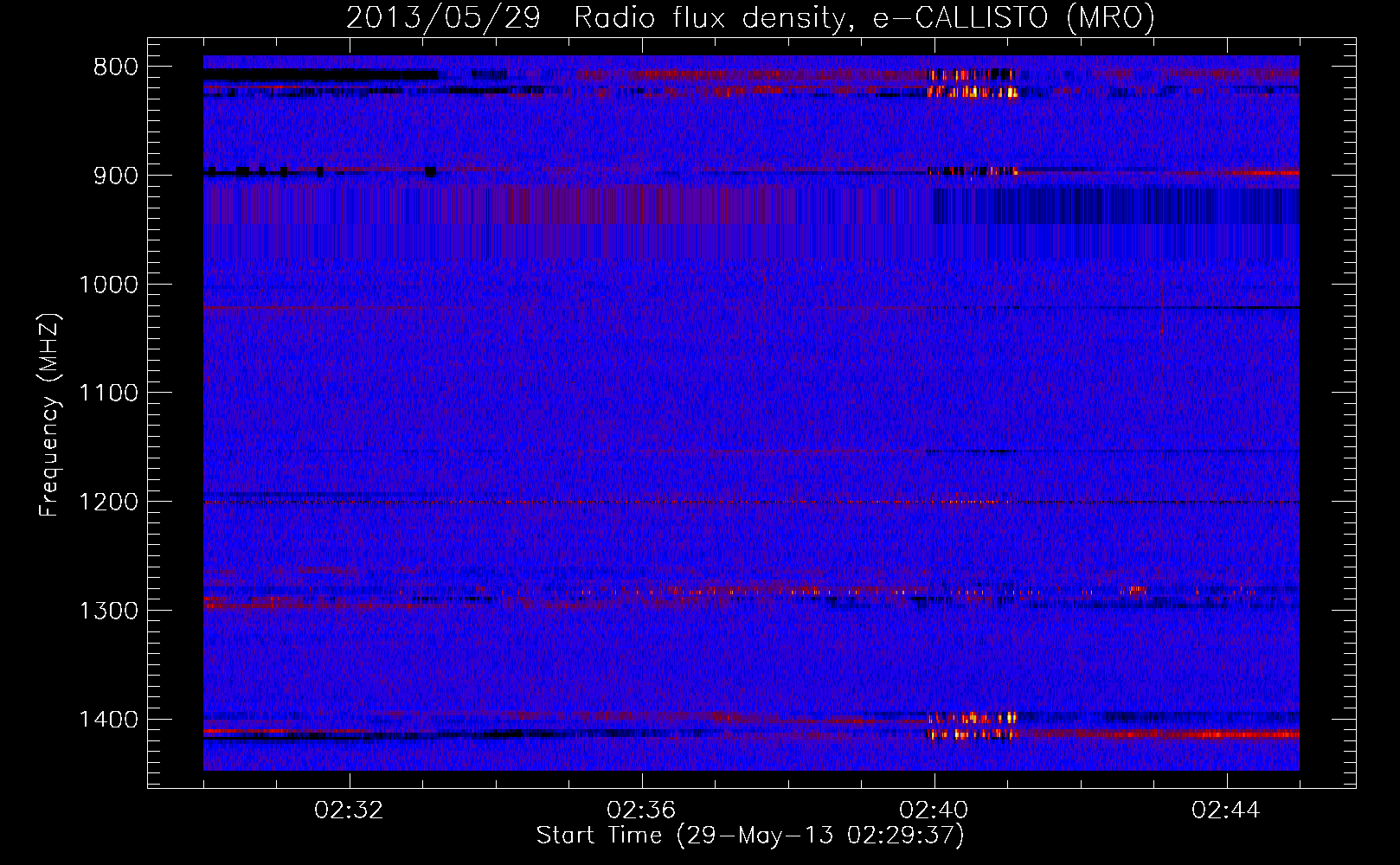Click the 02:32 time tick label
Screen dimensions: 1400x865
(349, 811)
